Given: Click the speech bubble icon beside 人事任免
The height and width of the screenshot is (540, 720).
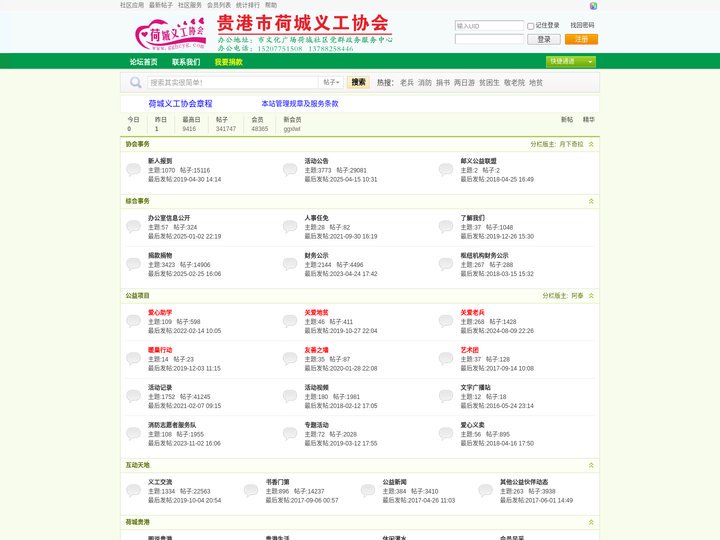Looking at the screenshot, I should tap(290, 226).
